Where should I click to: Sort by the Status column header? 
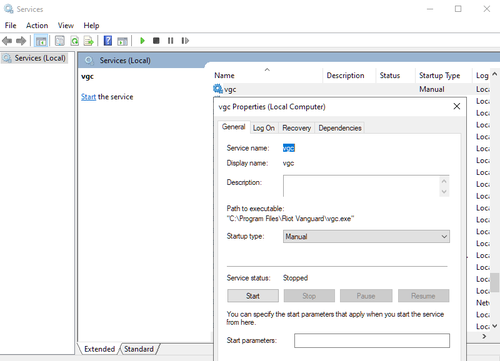pyautogui.click(x=395, y=75)
